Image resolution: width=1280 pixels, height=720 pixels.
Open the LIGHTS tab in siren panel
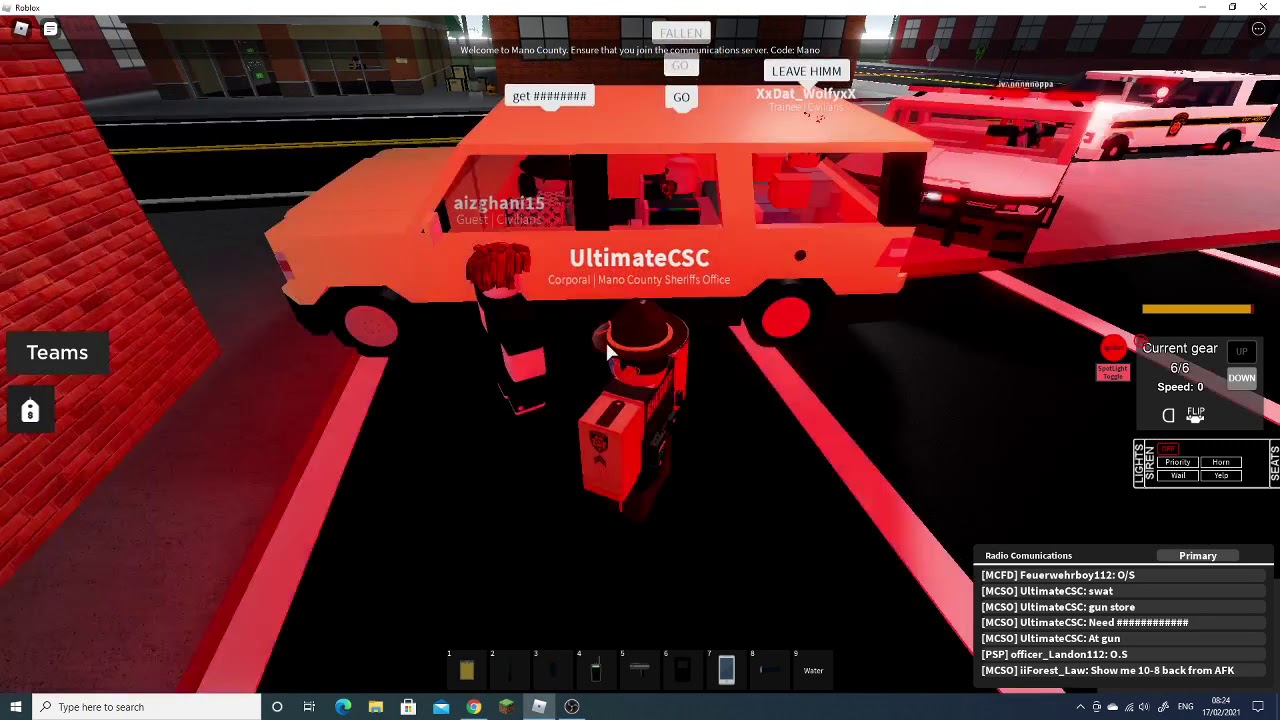tap(1139, 464)
